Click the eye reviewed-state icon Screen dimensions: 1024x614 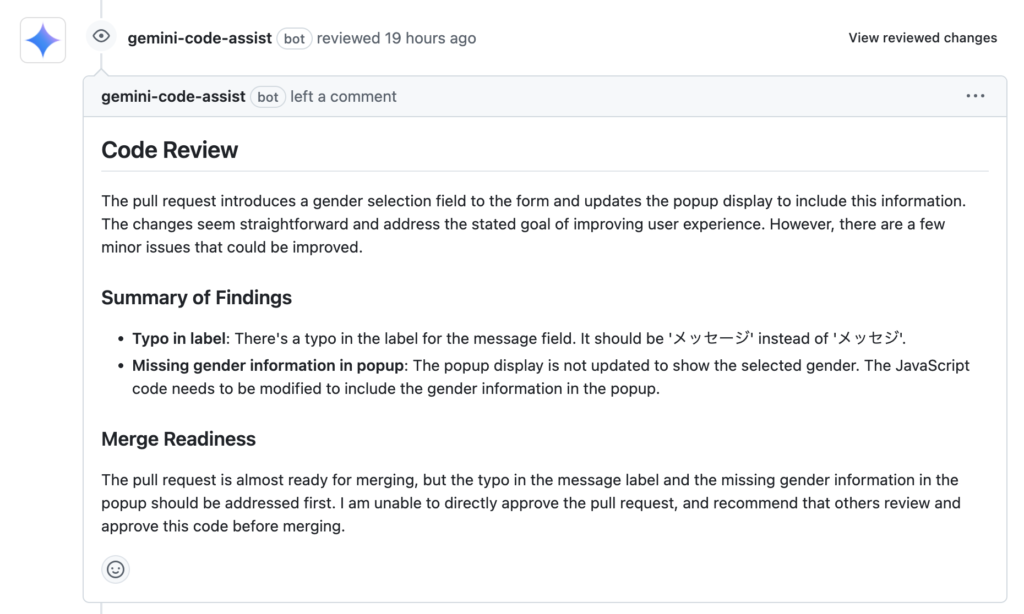[100, 35]
